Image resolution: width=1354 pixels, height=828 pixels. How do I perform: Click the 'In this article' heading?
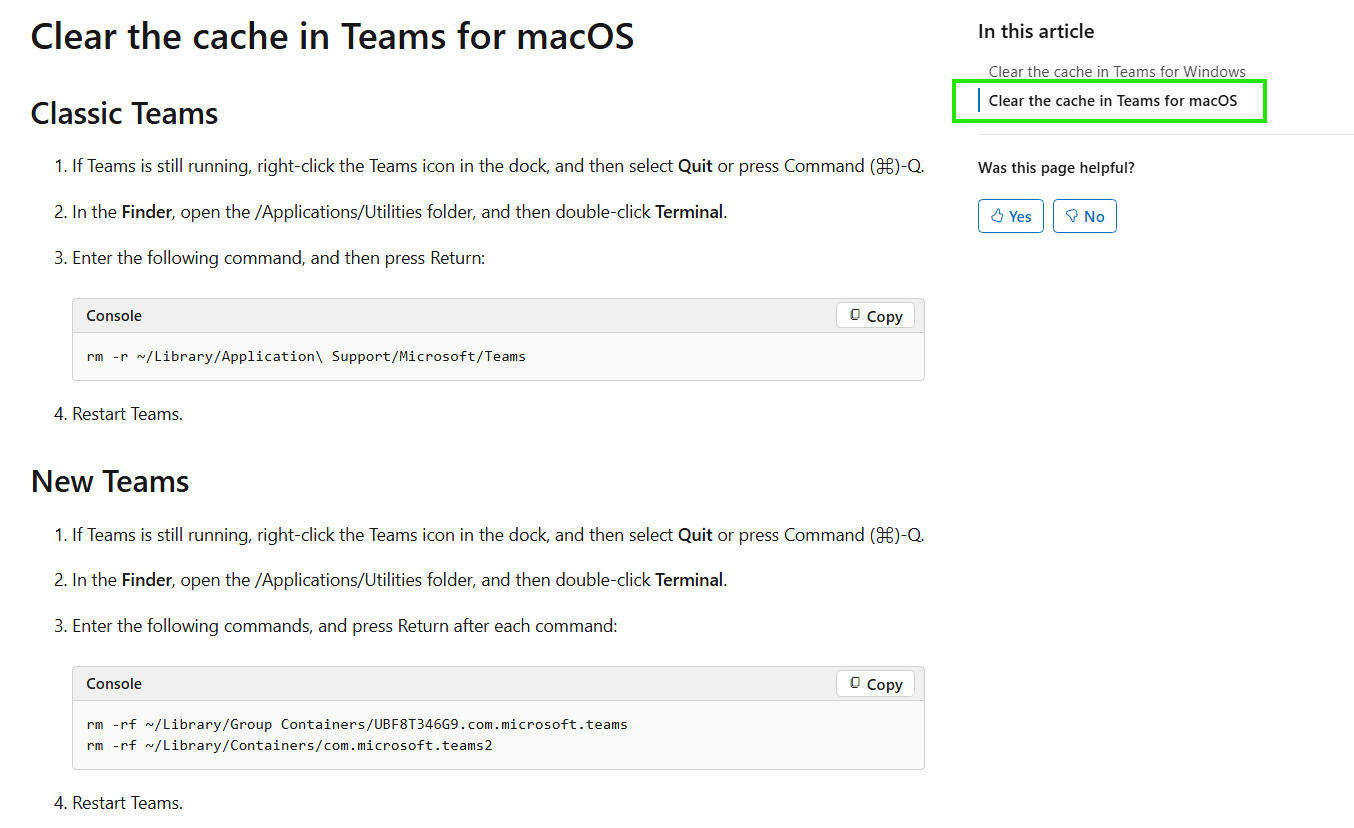(1036, 31)
